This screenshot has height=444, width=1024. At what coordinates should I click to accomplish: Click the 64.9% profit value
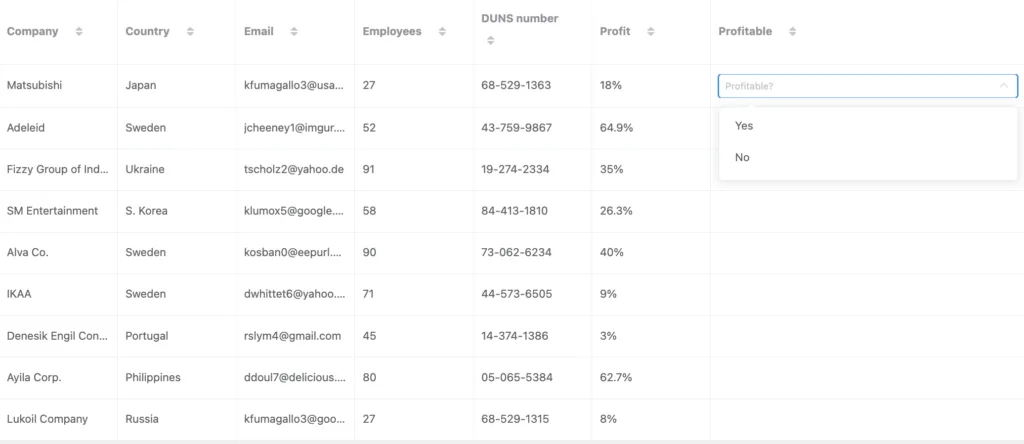click(616, 128)
